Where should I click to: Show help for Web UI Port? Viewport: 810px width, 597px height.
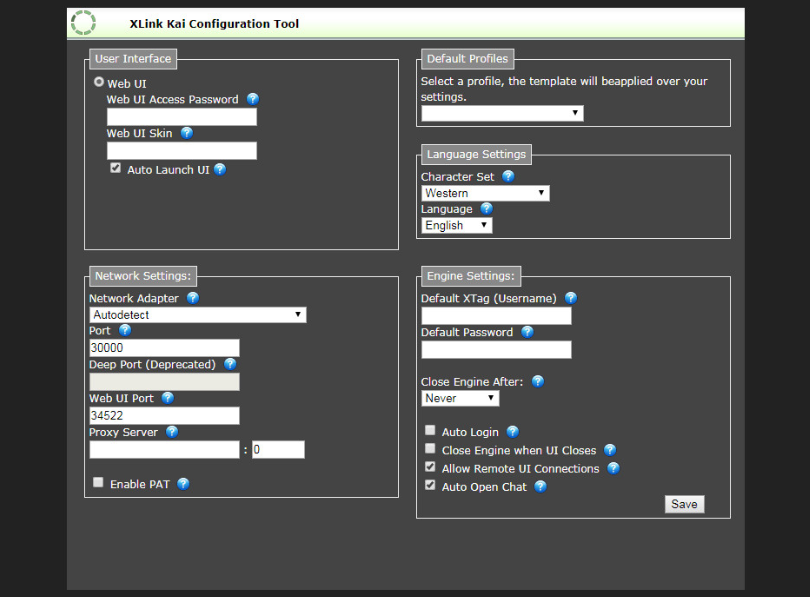[167, 398]
